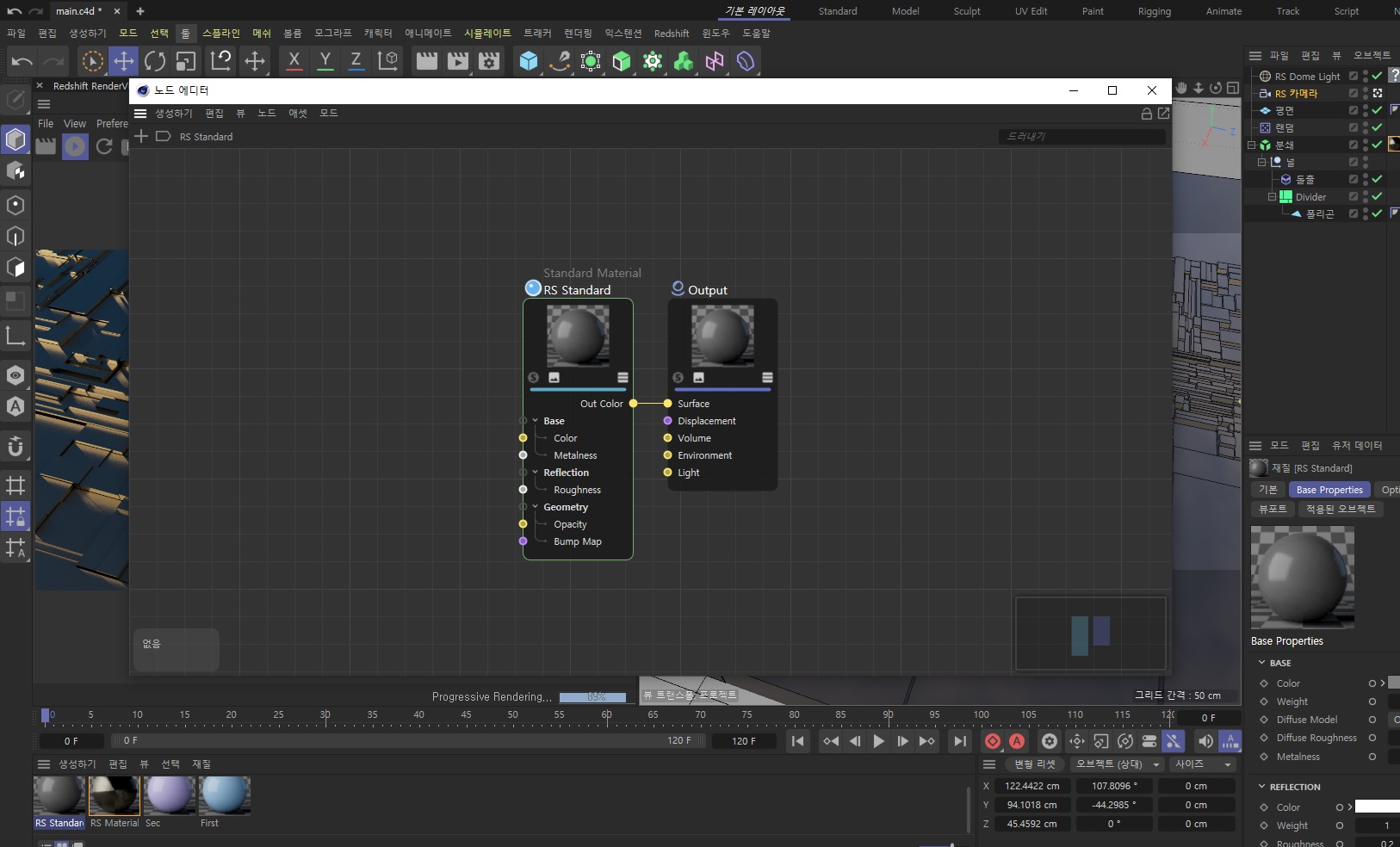Open render settings clapperboard gear icon
This screenshot has width=1400, height=847.
point(489,61)
